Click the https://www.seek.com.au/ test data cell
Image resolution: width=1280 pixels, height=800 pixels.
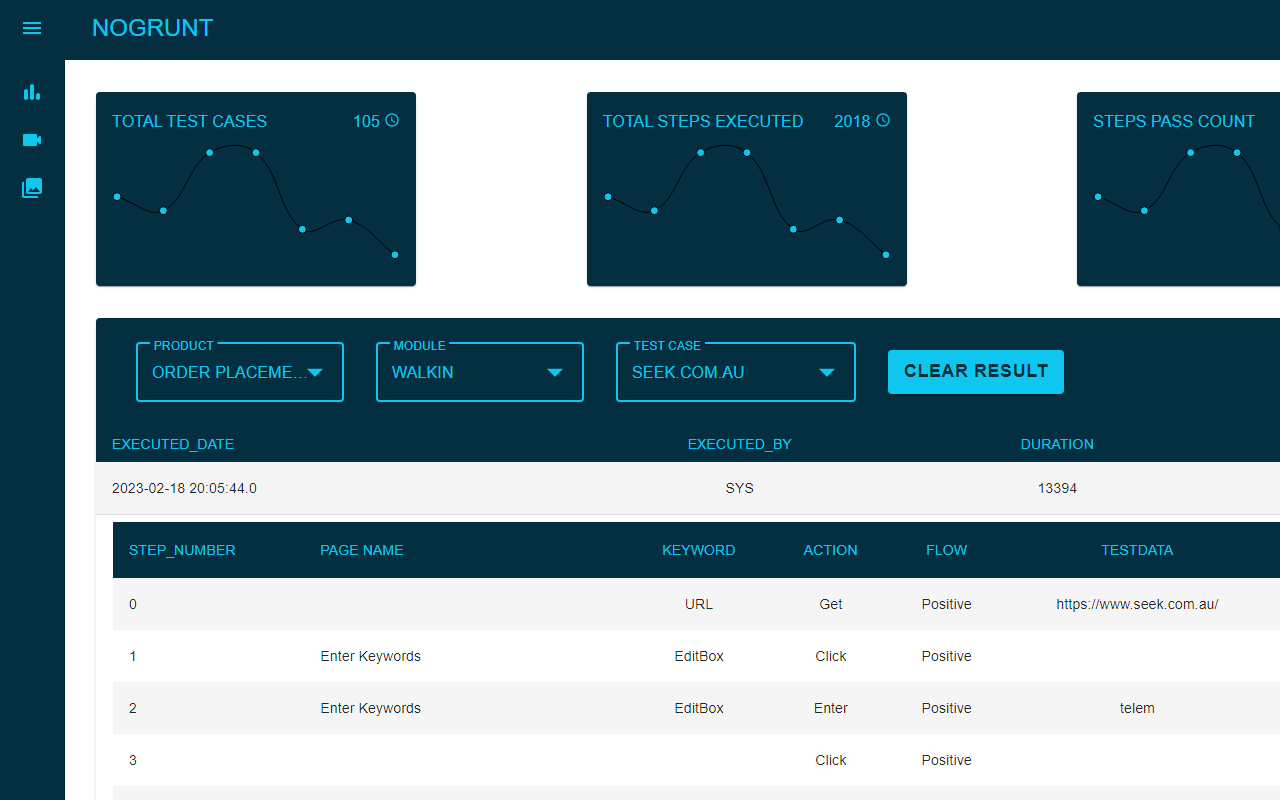[x=1137, y=604]
